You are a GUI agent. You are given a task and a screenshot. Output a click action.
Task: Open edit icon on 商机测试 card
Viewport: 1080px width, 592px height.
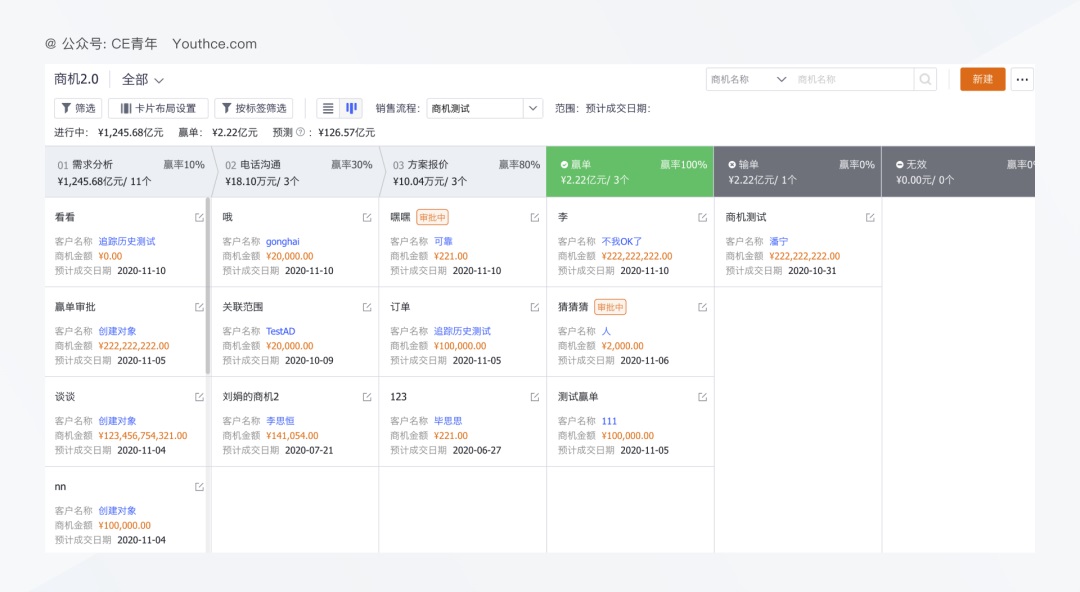tap(870, 217)
